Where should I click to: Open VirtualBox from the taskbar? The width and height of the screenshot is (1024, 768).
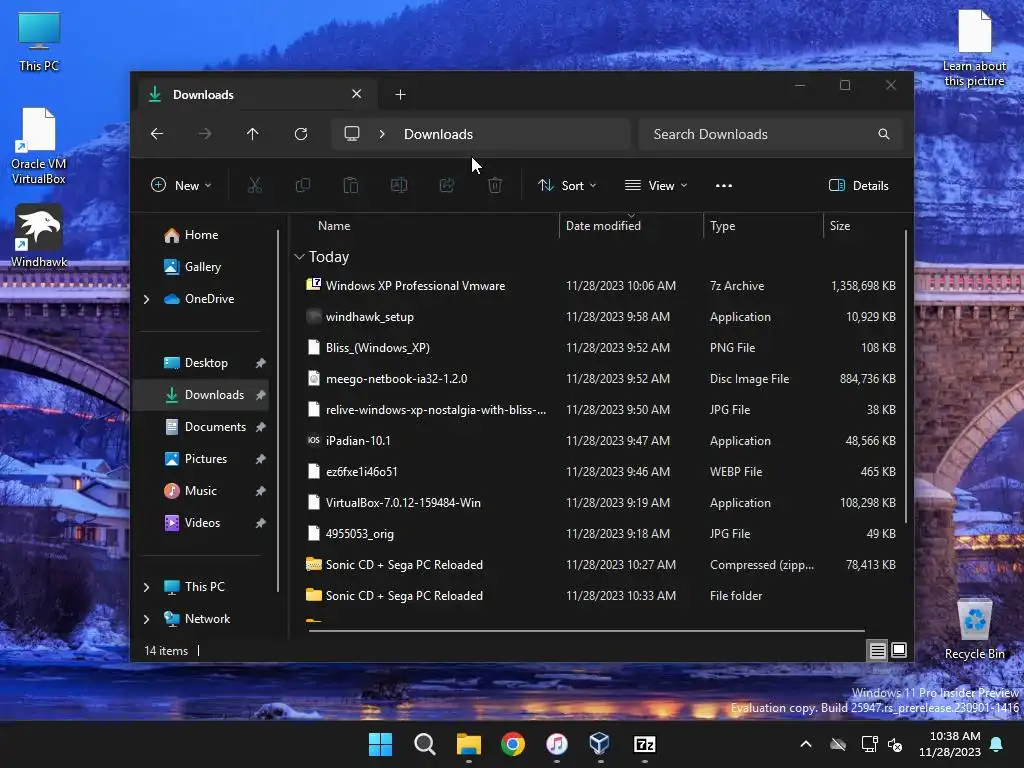click(600, 744)
